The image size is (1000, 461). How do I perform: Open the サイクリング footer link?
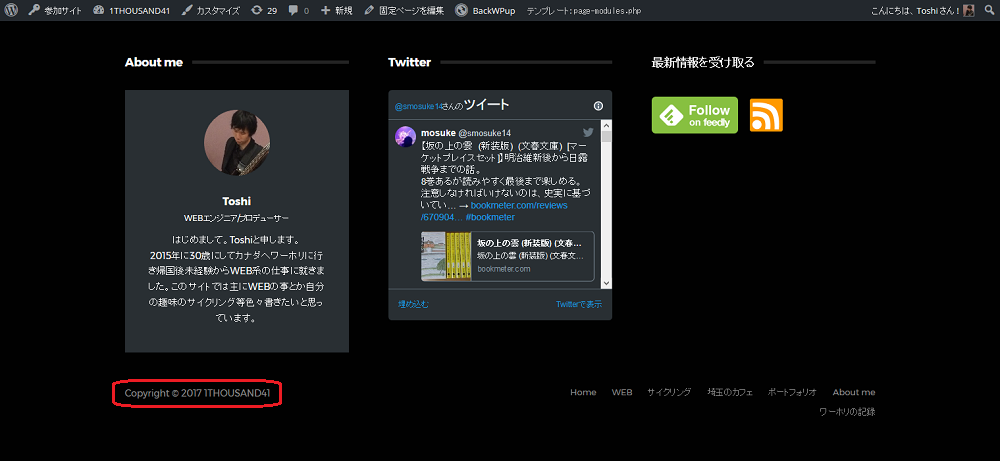coord(668,392)
